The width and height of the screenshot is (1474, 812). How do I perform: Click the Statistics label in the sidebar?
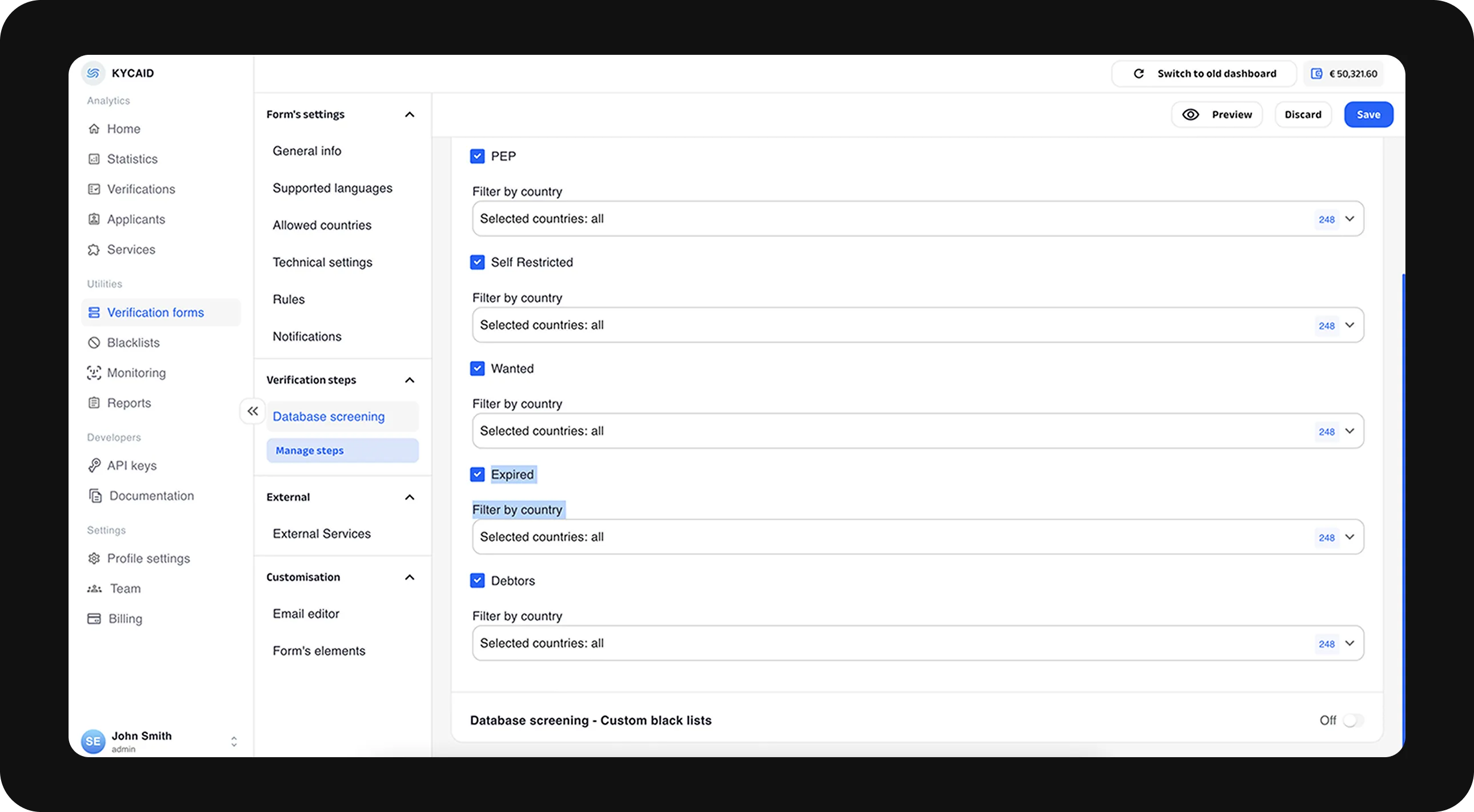132,159
